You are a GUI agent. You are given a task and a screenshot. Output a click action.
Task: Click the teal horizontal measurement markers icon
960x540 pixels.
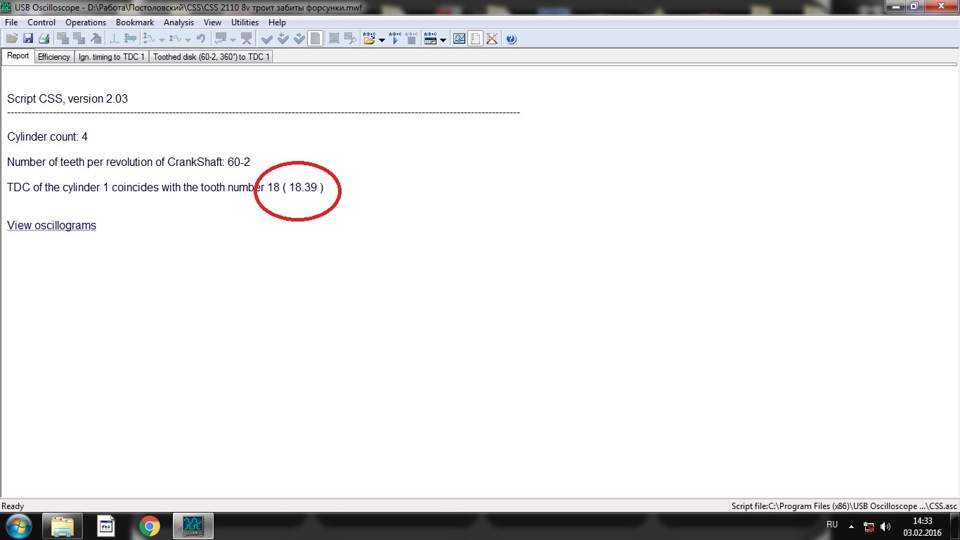[130, 39]
